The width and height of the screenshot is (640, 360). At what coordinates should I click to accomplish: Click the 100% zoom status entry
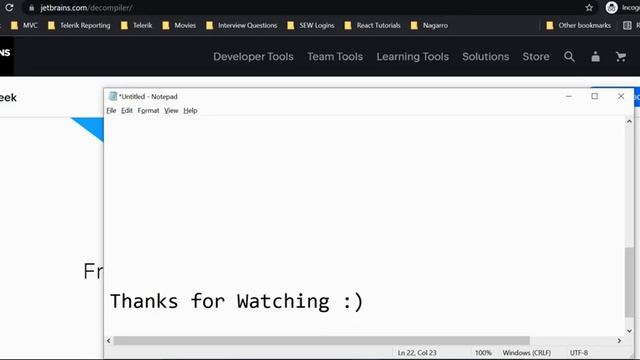pos(483,353)
